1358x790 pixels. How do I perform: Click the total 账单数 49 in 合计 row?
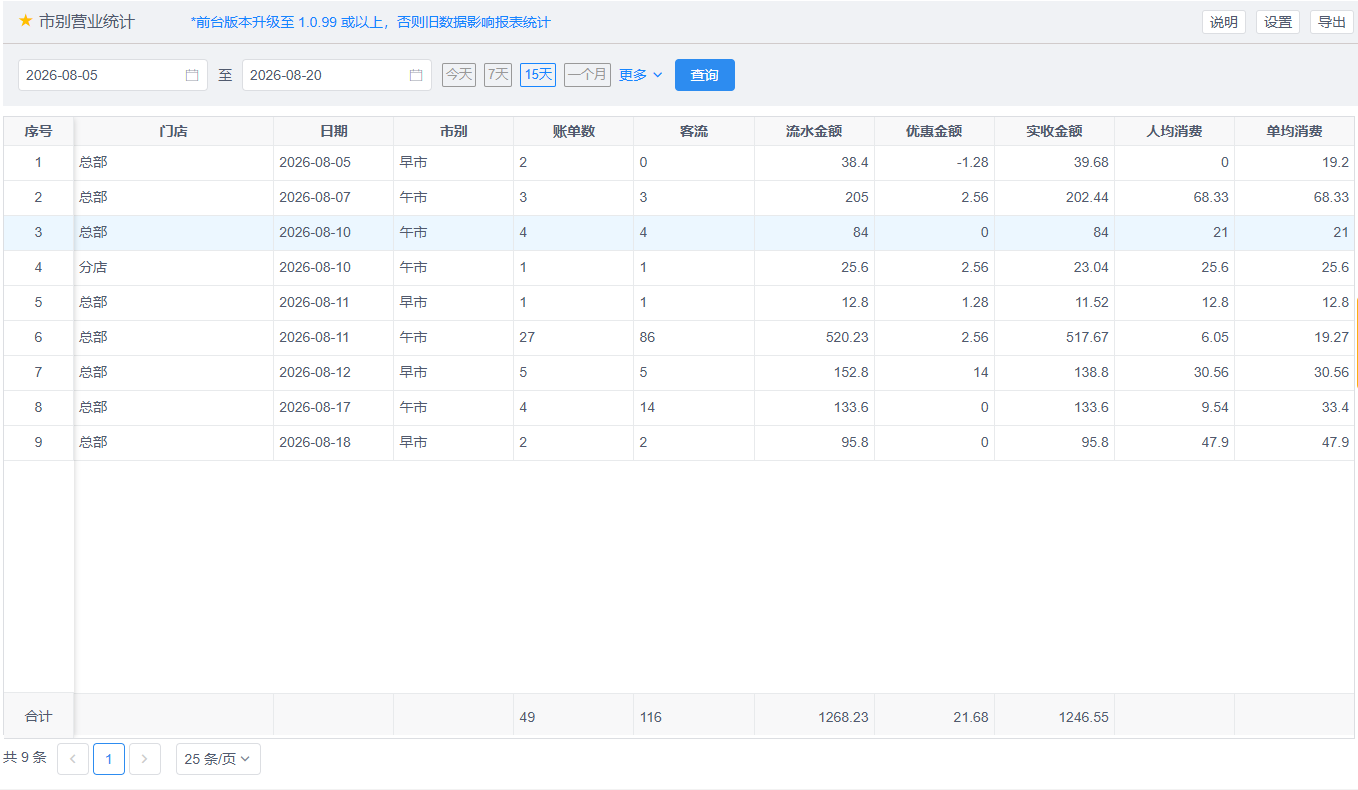tap(527, 717)
